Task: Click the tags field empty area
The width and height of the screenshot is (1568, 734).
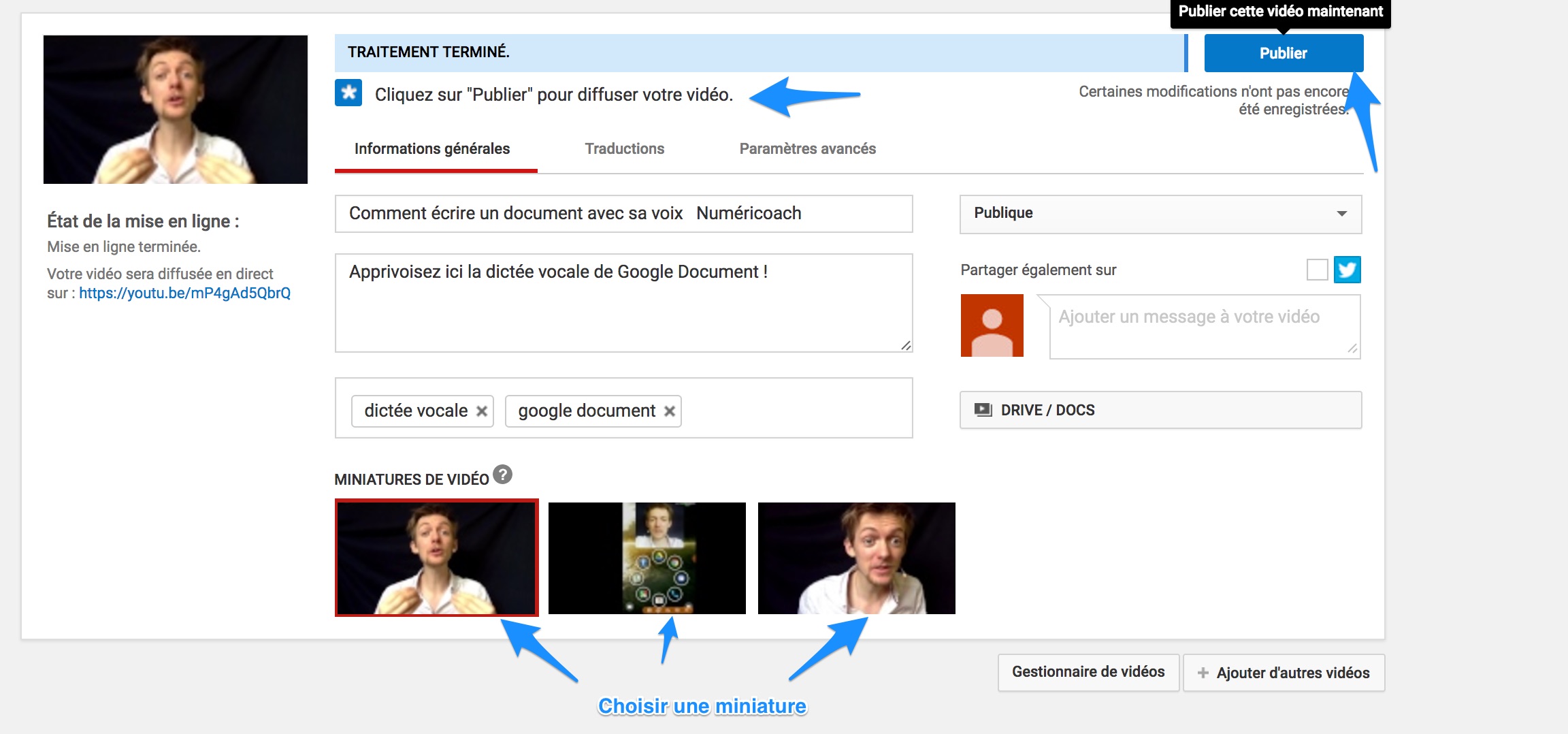Action: pyautogui.click(x=796, y=409)
